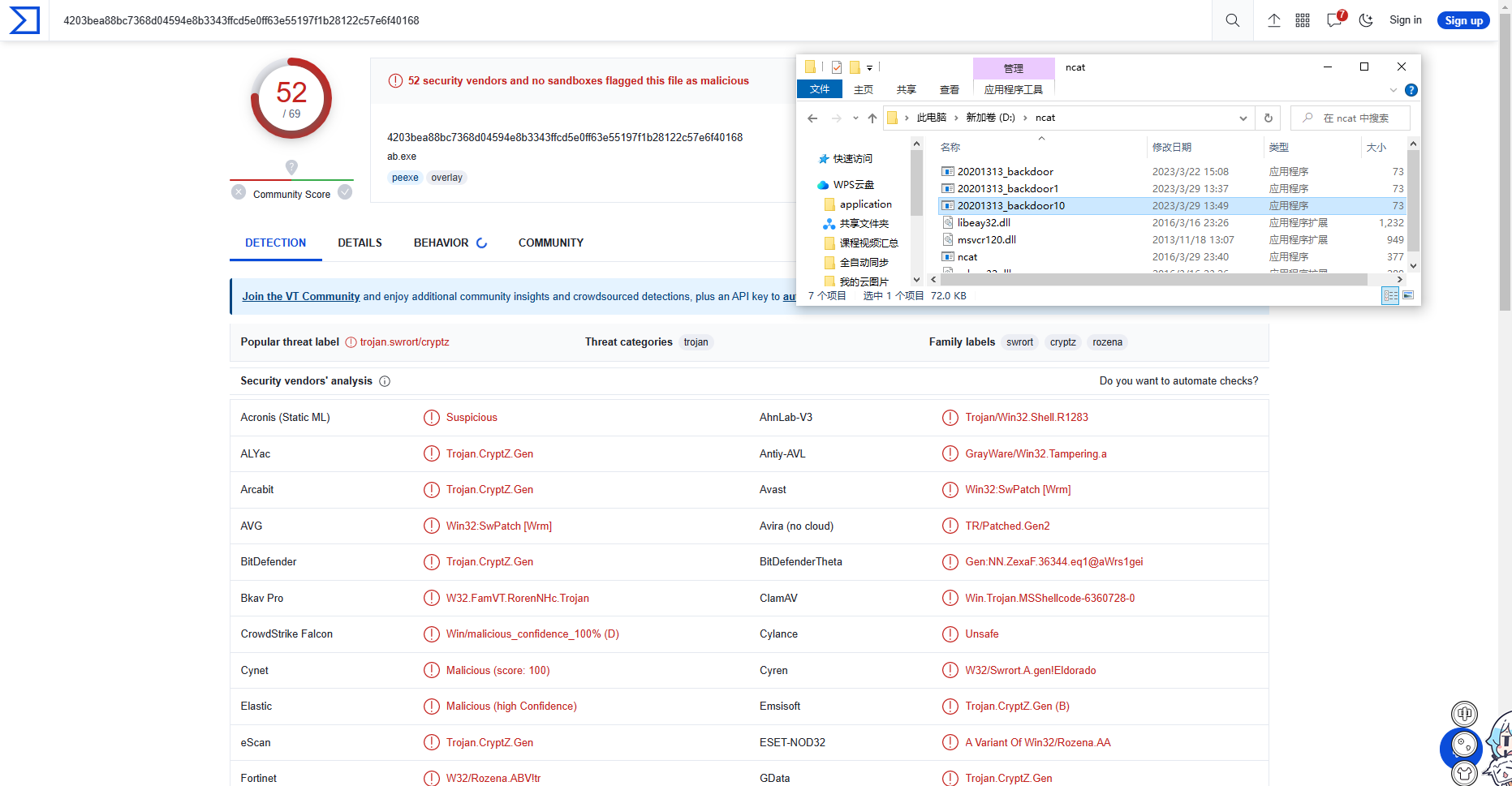Click the alert icon beside Trojan/Win32.Shell.R1283
Viewport: 1512px width, 786px height.
(x=950, y=418)
